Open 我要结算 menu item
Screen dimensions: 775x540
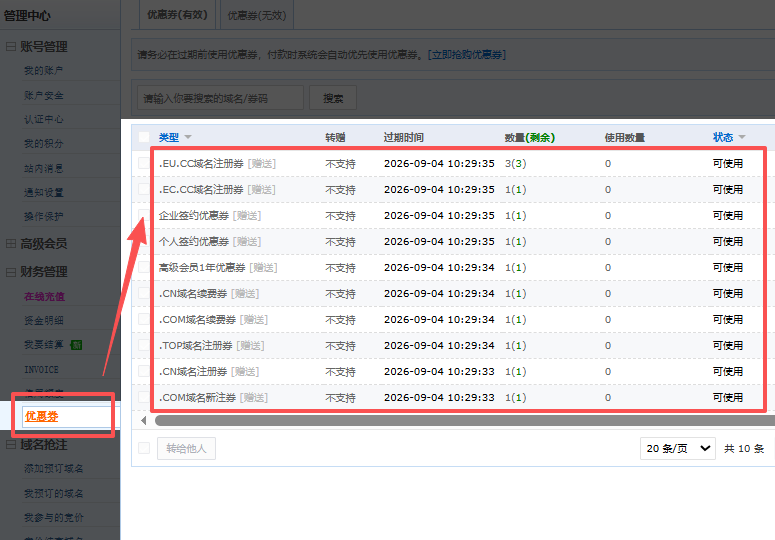coord(43,345)
